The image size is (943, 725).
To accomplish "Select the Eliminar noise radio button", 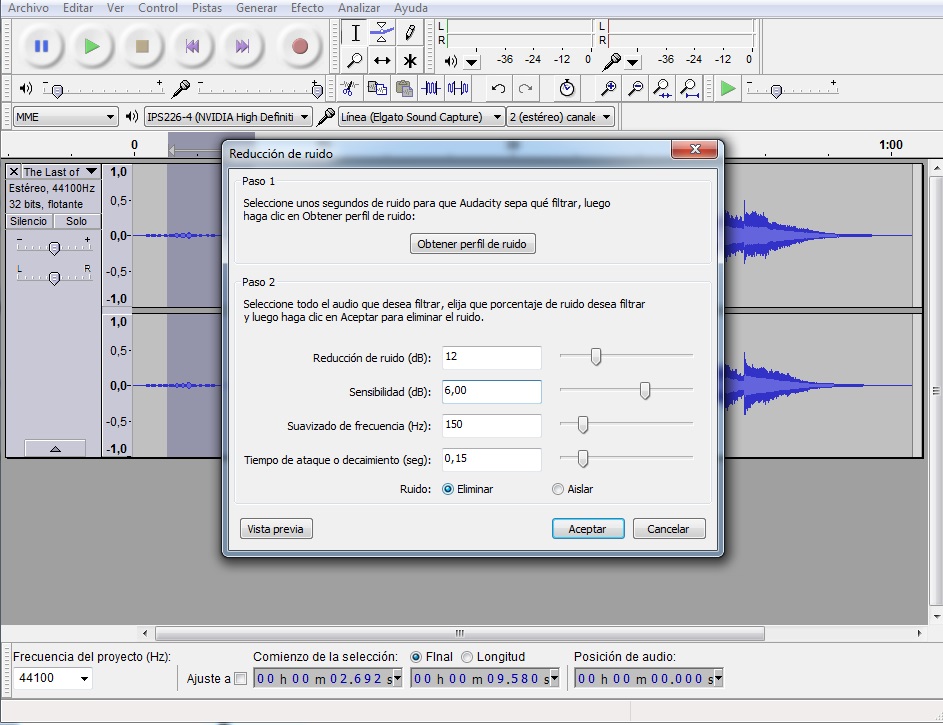I will [447, 489].
